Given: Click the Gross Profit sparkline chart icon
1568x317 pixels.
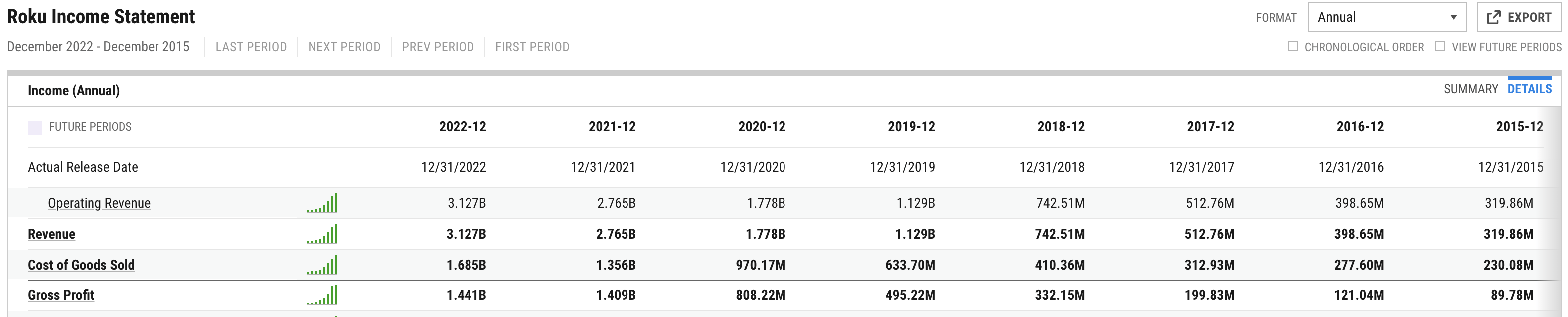Looking at the screenshot, I should pos(322,296).
